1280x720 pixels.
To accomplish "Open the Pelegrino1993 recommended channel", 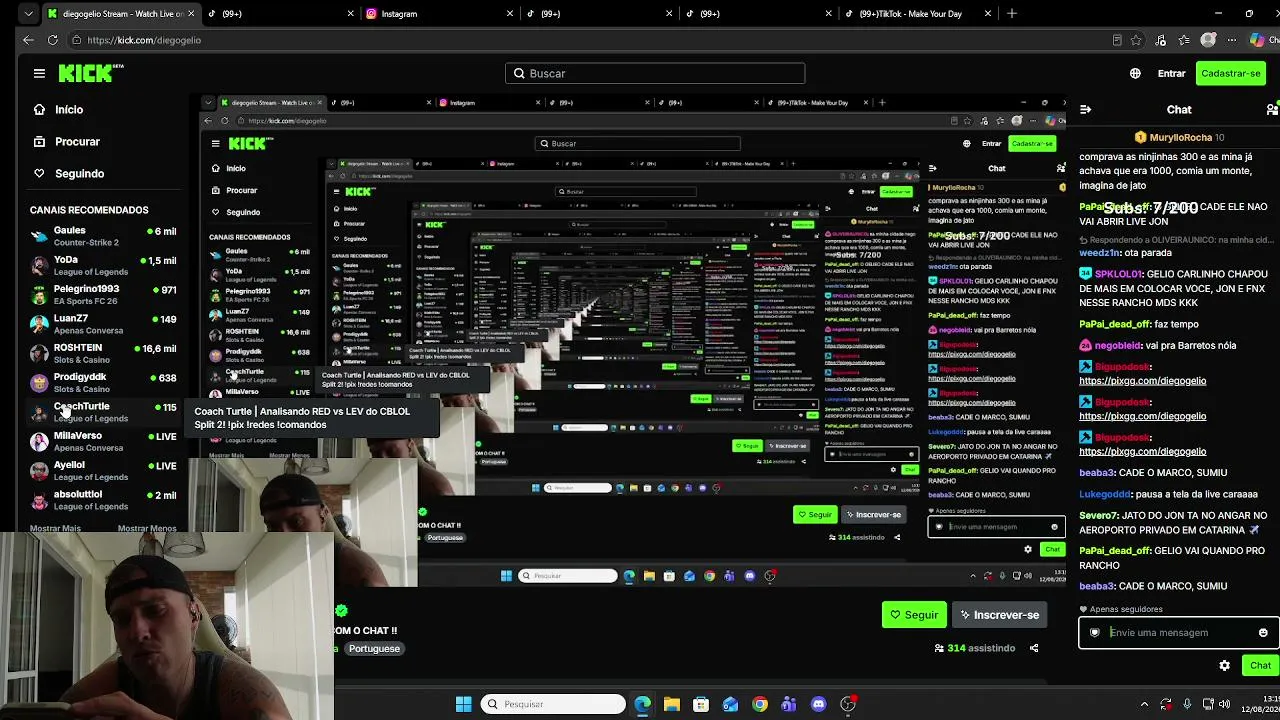I will pos(103,294).
